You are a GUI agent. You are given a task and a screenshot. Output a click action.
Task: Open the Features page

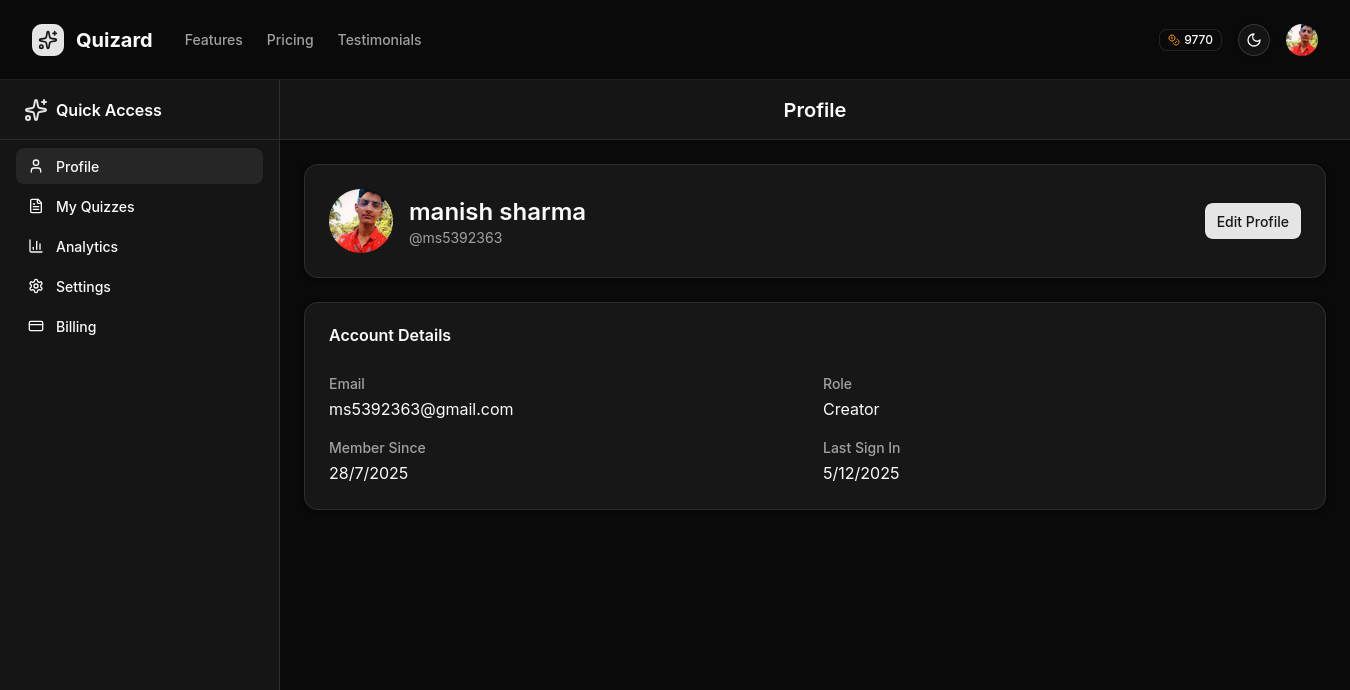tap(214, 40)
